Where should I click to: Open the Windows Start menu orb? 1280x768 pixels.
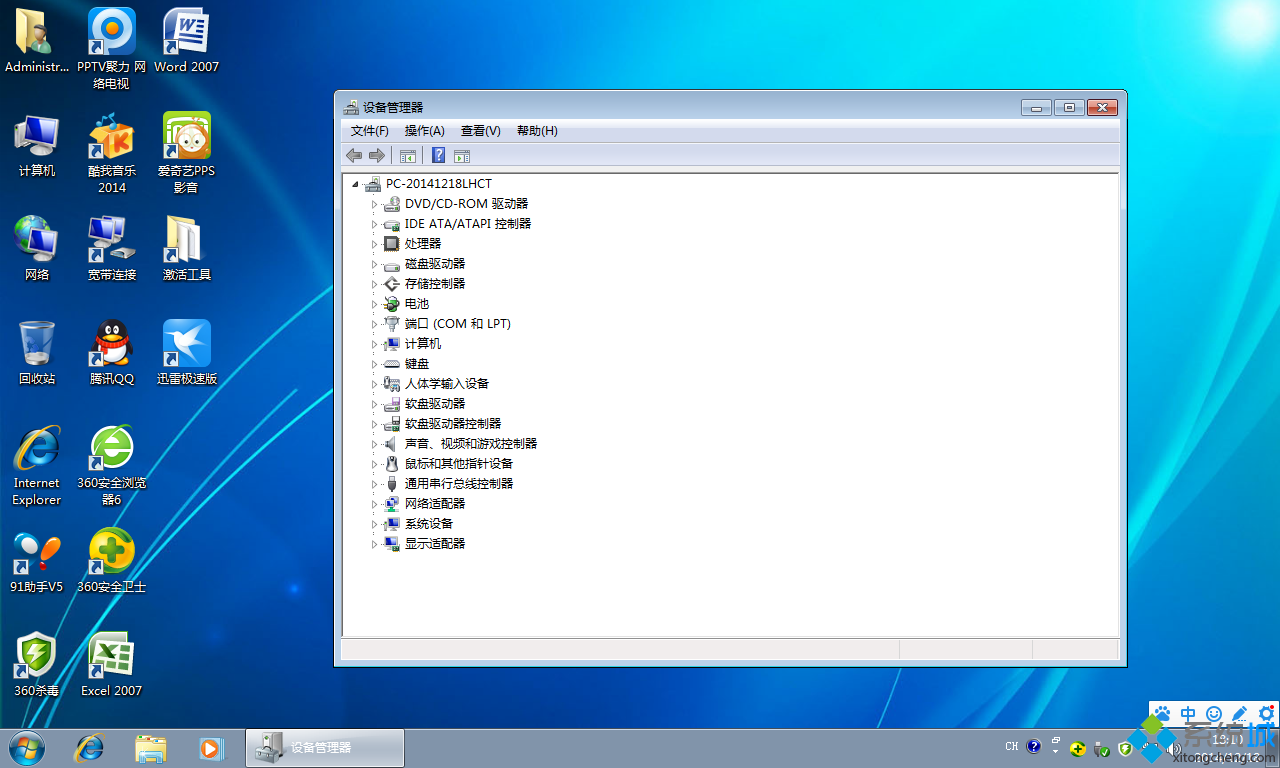(x=27, y=747)
